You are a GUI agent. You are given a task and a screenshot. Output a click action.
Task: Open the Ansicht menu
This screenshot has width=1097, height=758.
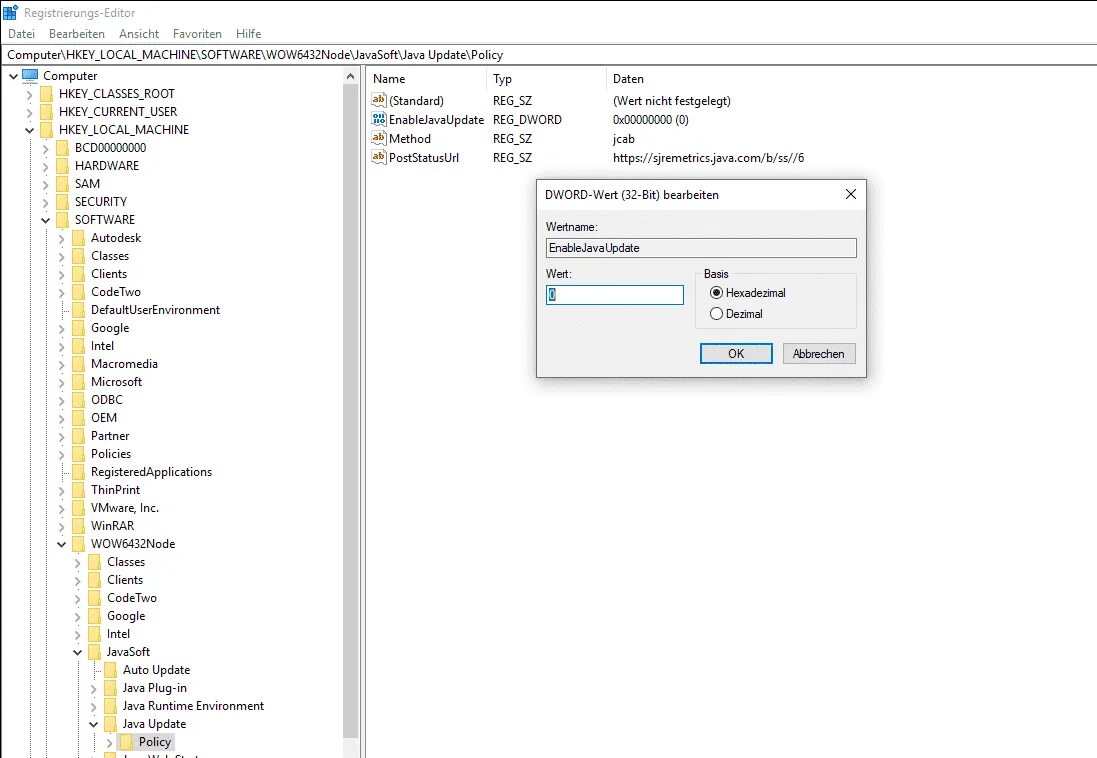[139, 34]
